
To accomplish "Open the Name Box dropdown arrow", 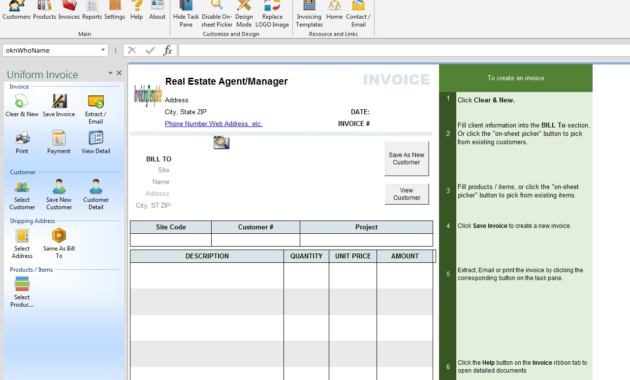I will (103, 50).
